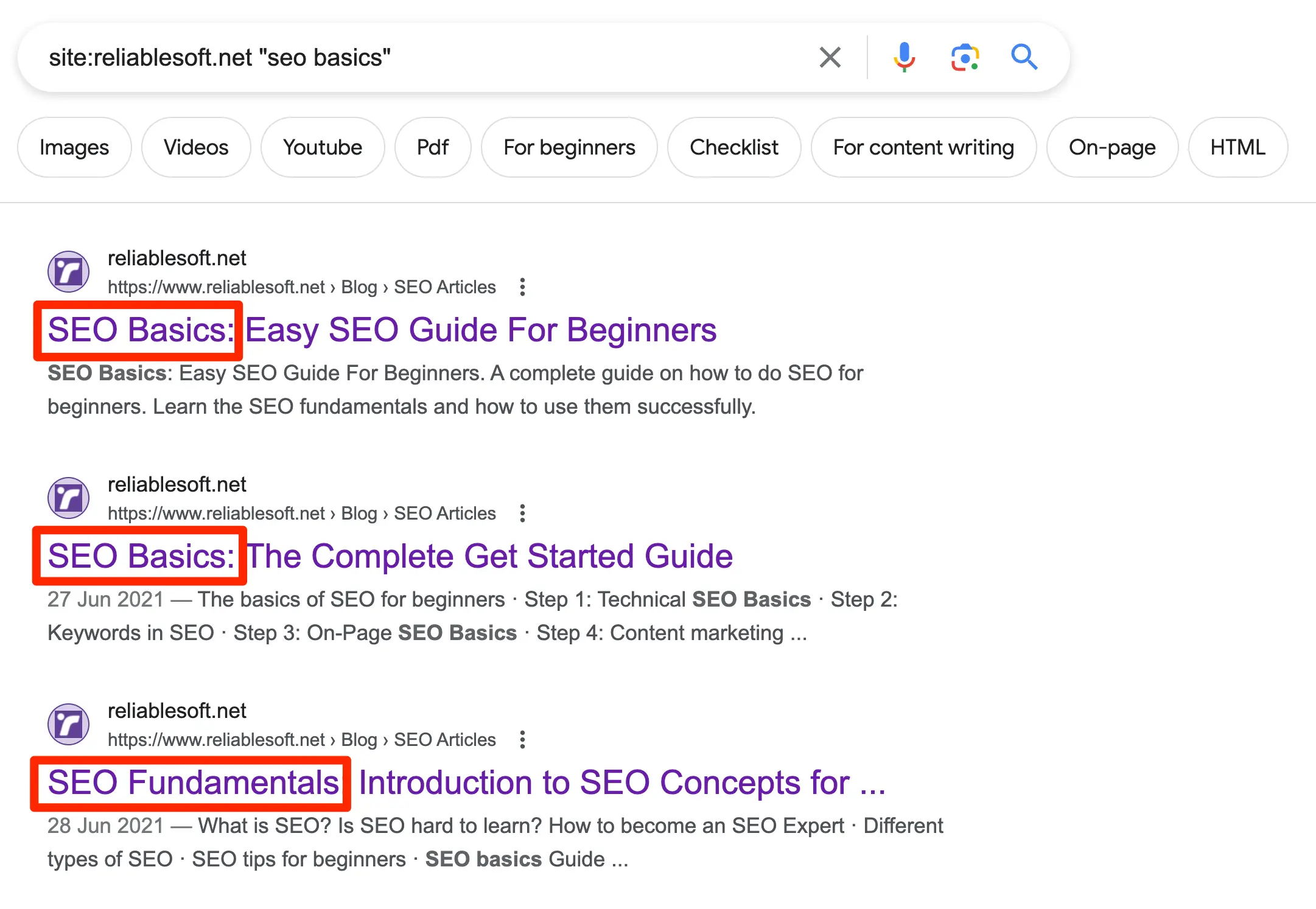Apply the Checklist filter chip
This screenshot has height=909, width=1316.
click(734, 148)
